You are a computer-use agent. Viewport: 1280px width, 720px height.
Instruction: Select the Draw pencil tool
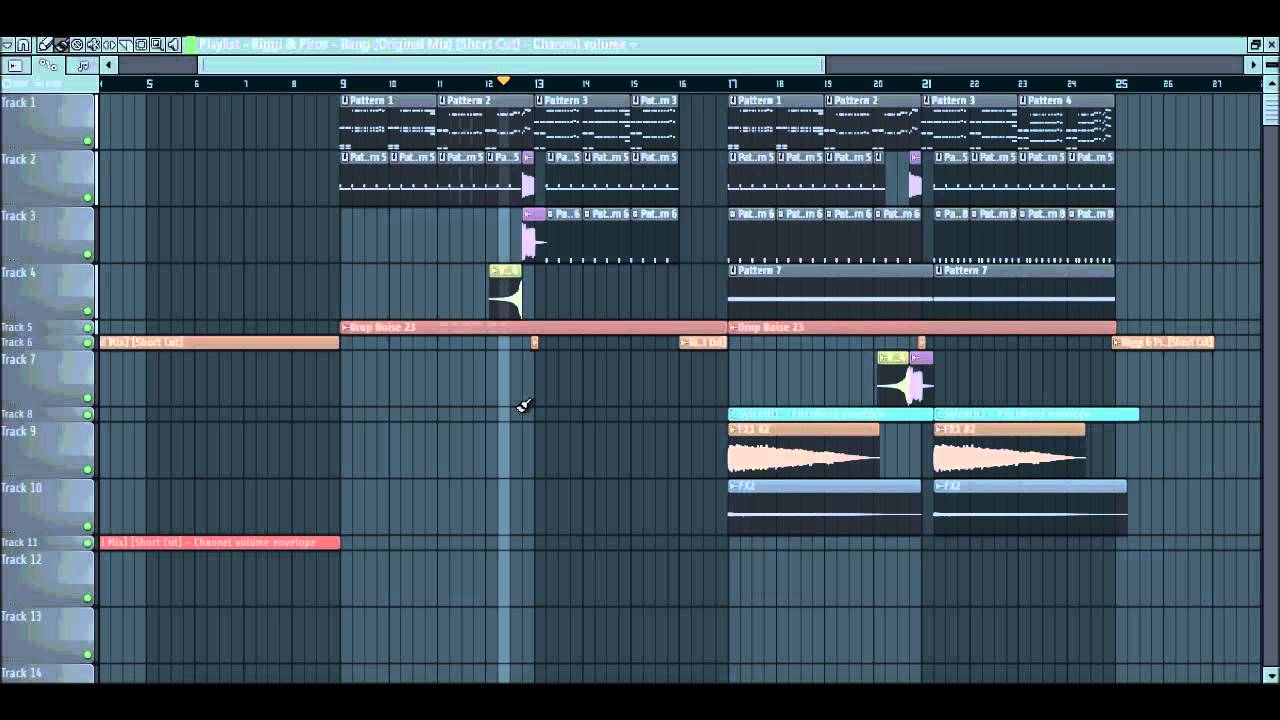click(x=45, y=45)
